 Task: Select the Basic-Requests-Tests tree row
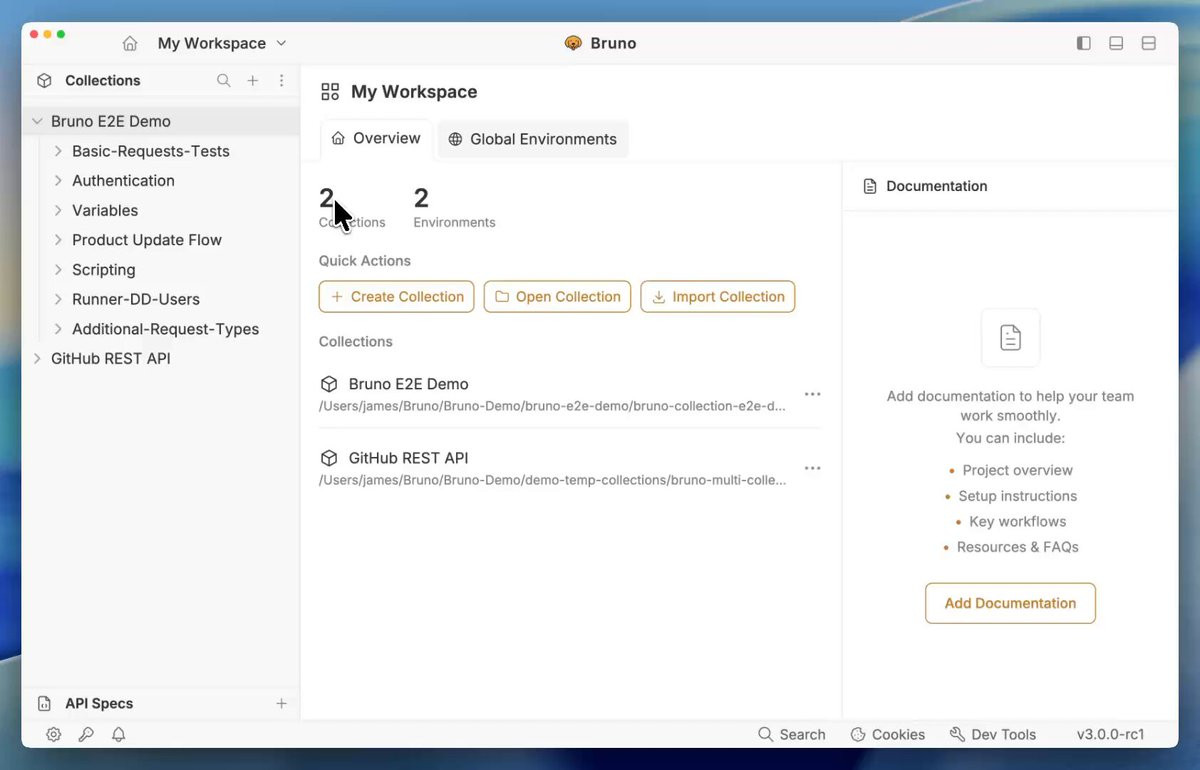(160, 151)
